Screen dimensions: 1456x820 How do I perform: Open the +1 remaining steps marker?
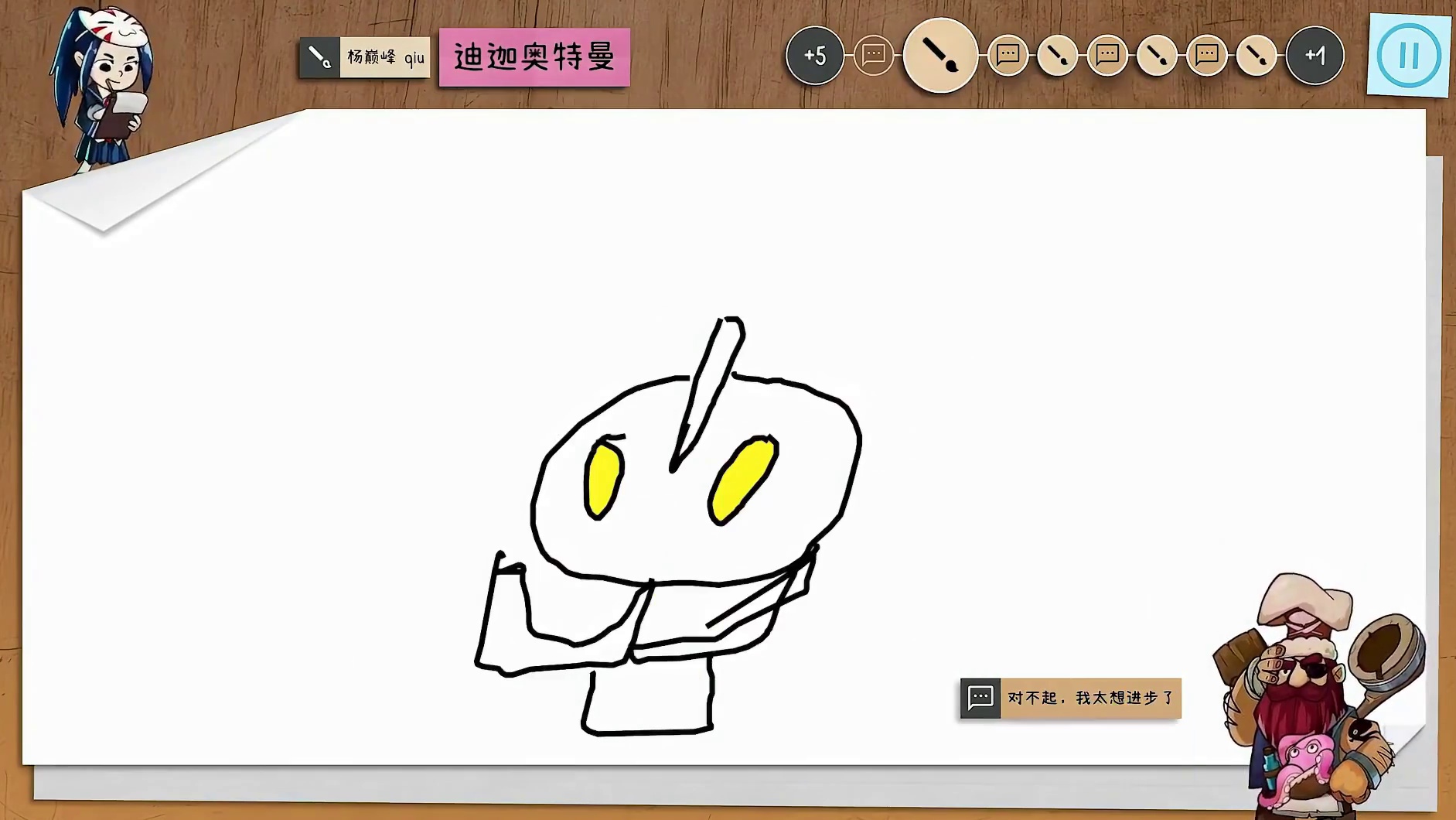1315,55
